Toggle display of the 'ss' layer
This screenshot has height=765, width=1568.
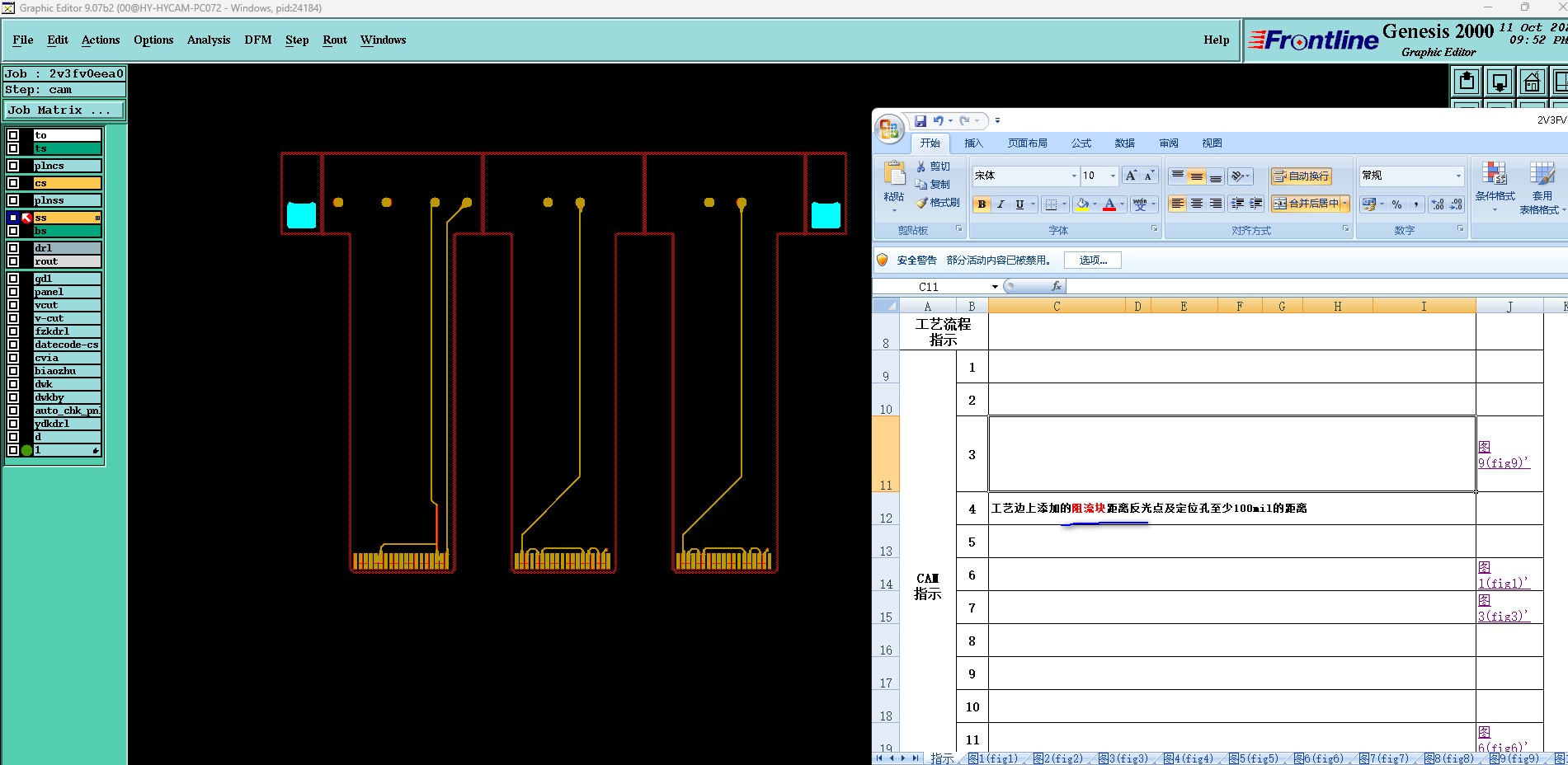[x=13, y=218]
